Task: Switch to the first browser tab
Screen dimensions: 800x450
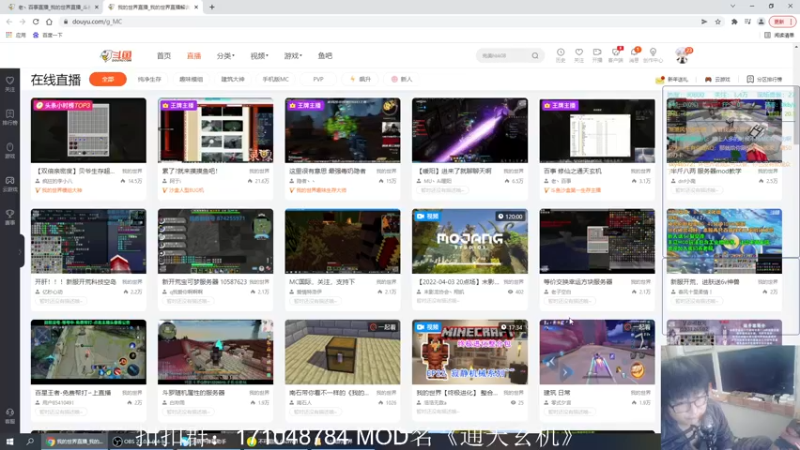Action: 51,7
